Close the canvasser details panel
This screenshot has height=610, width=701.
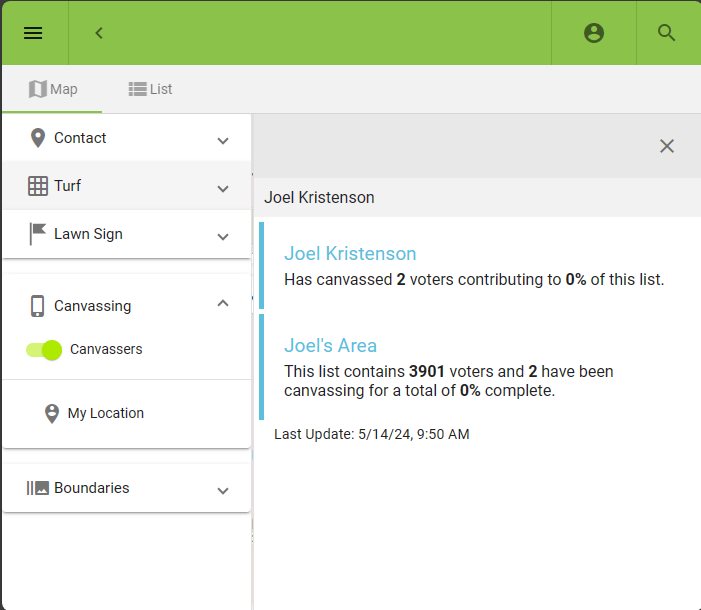667,146
